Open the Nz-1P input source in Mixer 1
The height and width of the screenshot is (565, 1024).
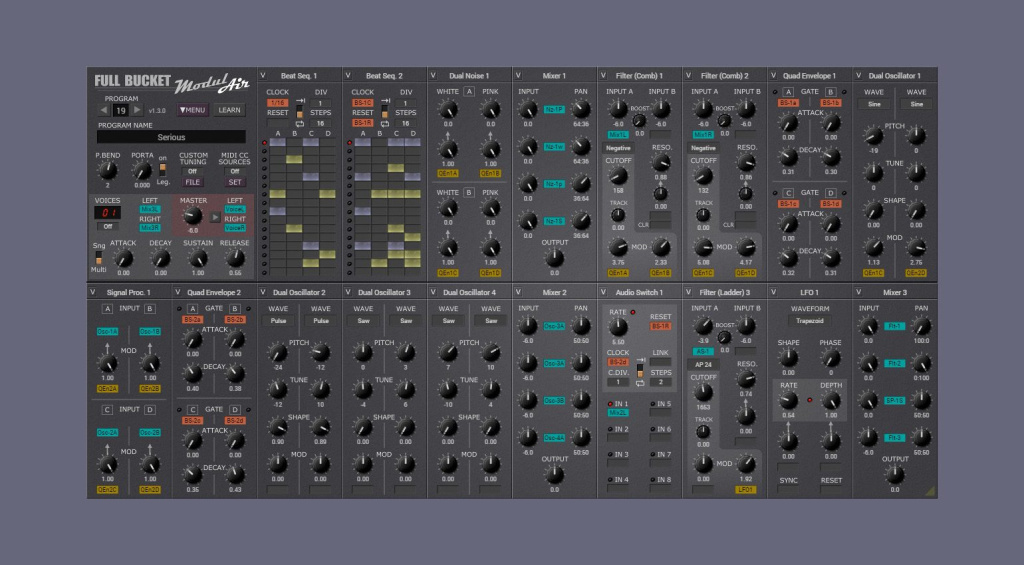point(554,109)
